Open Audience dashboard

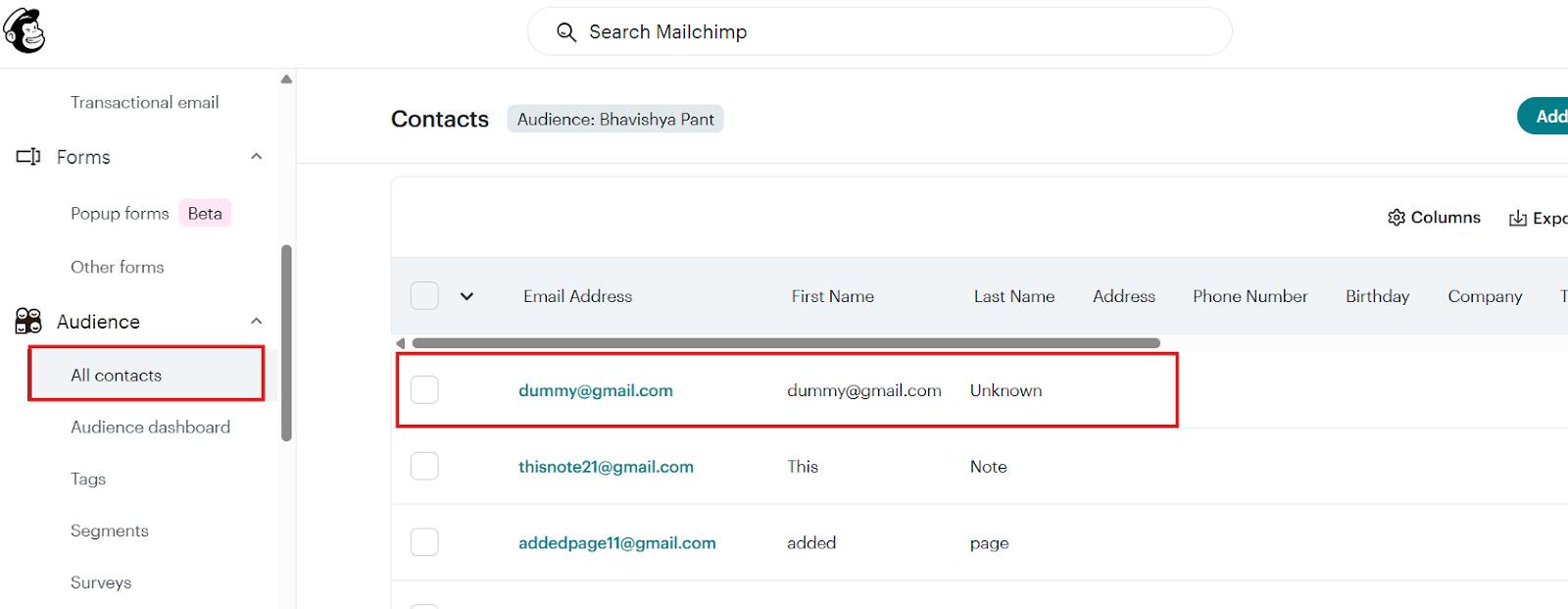click(151, 427)
